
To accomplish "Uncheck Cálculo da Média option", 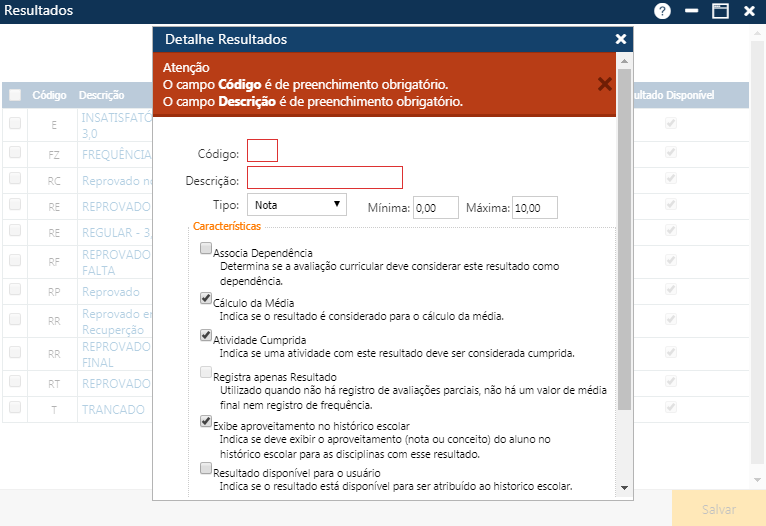I will coord(206,298).
